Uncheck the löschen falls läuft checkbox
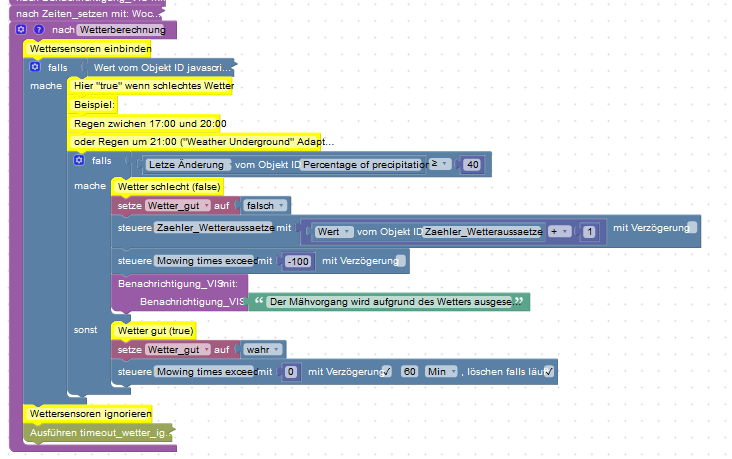 coord(549,372)
